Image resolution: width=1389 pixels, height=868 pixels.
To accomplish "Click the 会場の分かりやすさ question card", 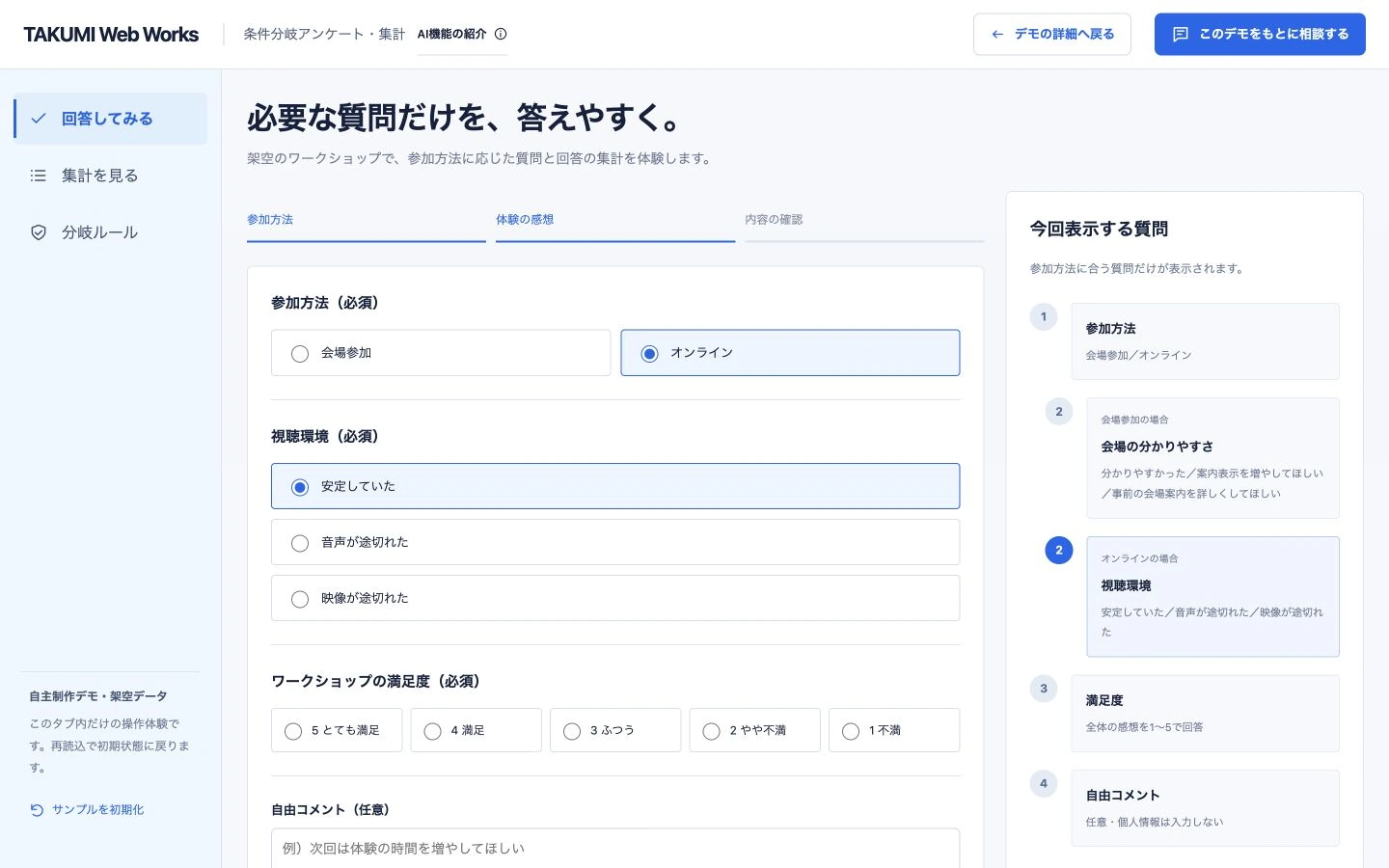I will [x=1212, y=458].
